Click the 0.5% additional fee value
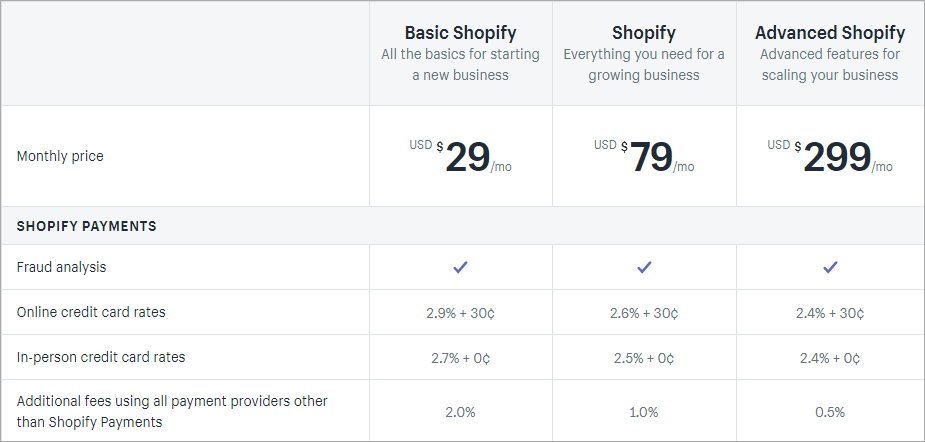 pos(829,412)
